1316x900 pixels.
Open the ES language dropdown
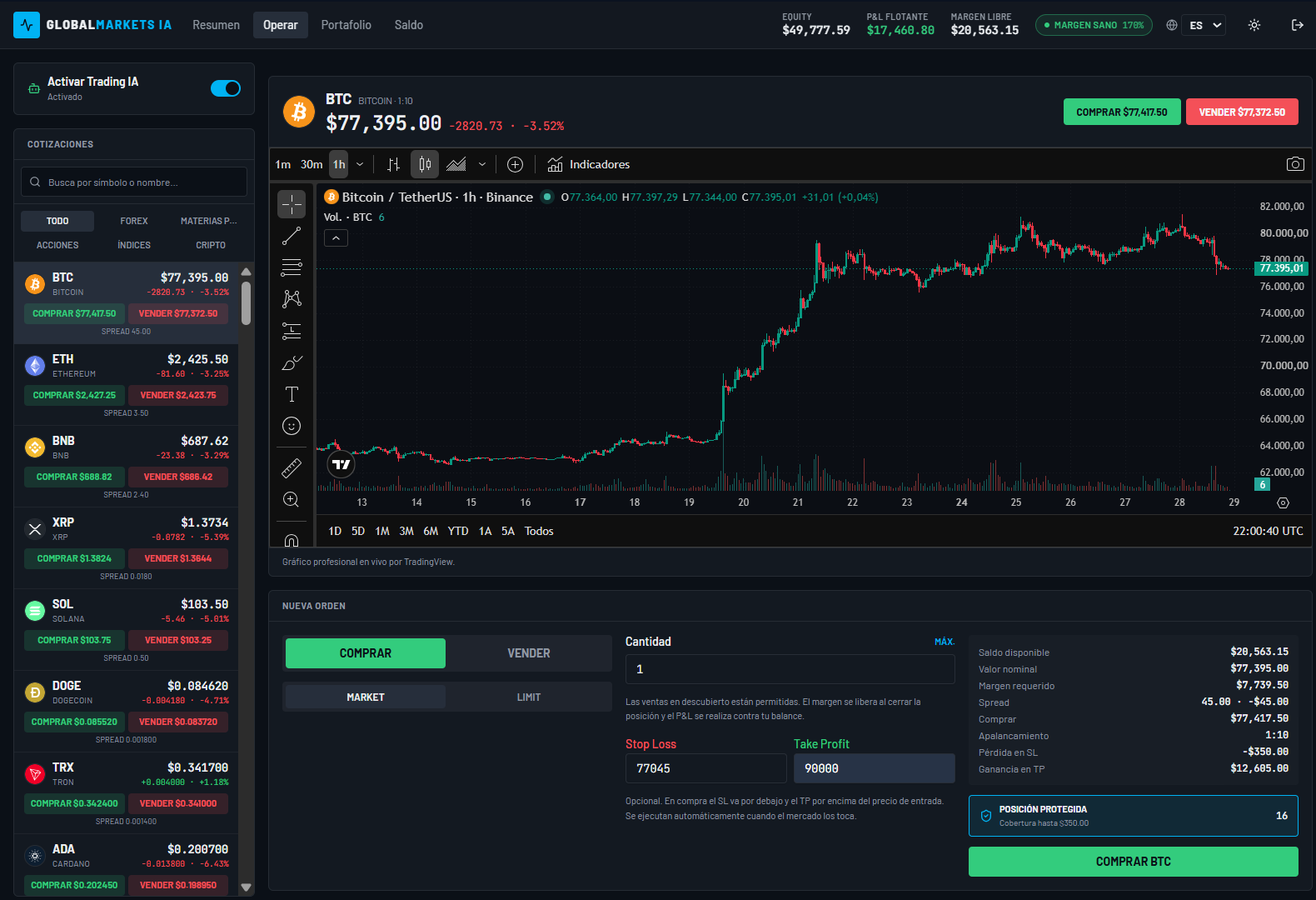point(1204,25)
